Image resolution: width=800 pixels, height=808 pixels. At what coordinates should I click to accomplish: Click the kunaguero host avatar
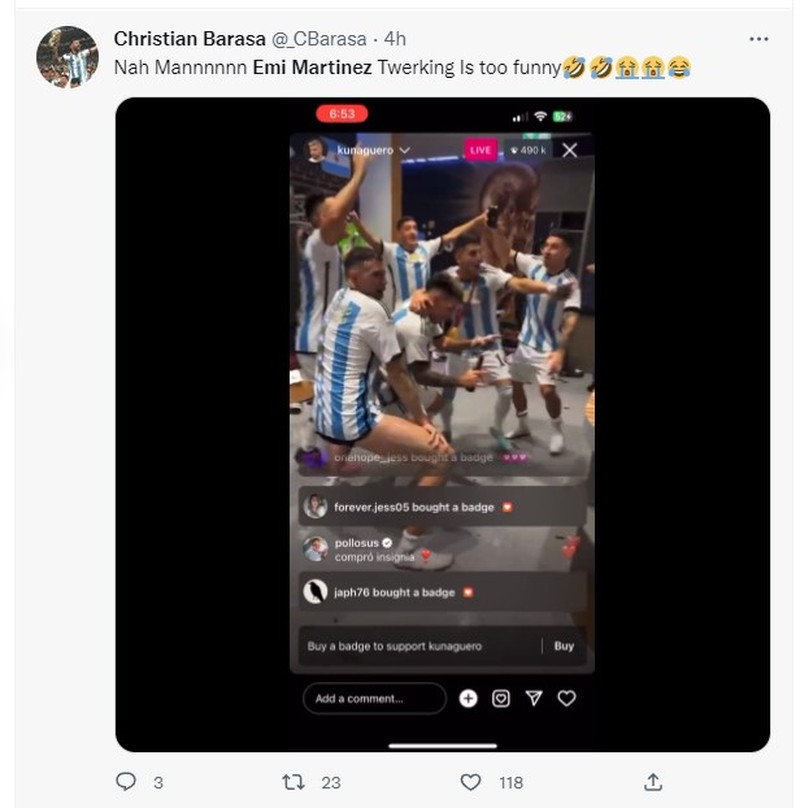[315, 150]
